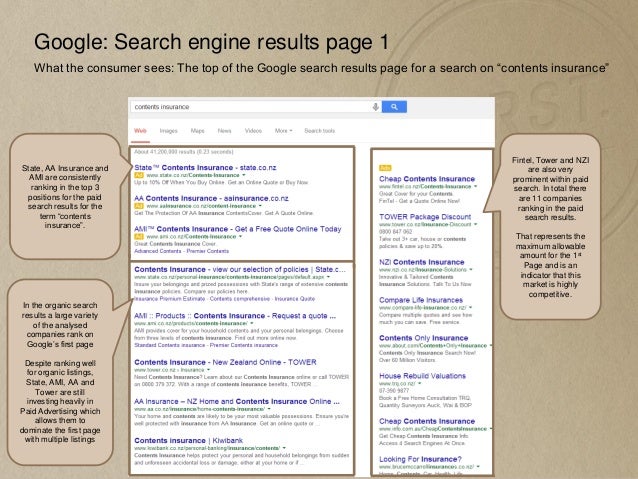Click Insurance Premium Estimate sitelink
The height and width of the screenshot is (479, 638).
click(x=169, y=299)
